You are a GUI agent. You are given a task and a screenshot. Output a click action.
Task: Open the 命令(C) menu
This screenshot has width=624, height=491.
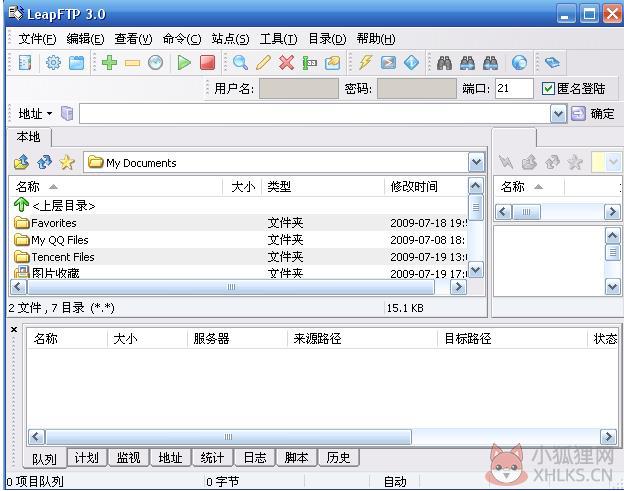(182, 39)
